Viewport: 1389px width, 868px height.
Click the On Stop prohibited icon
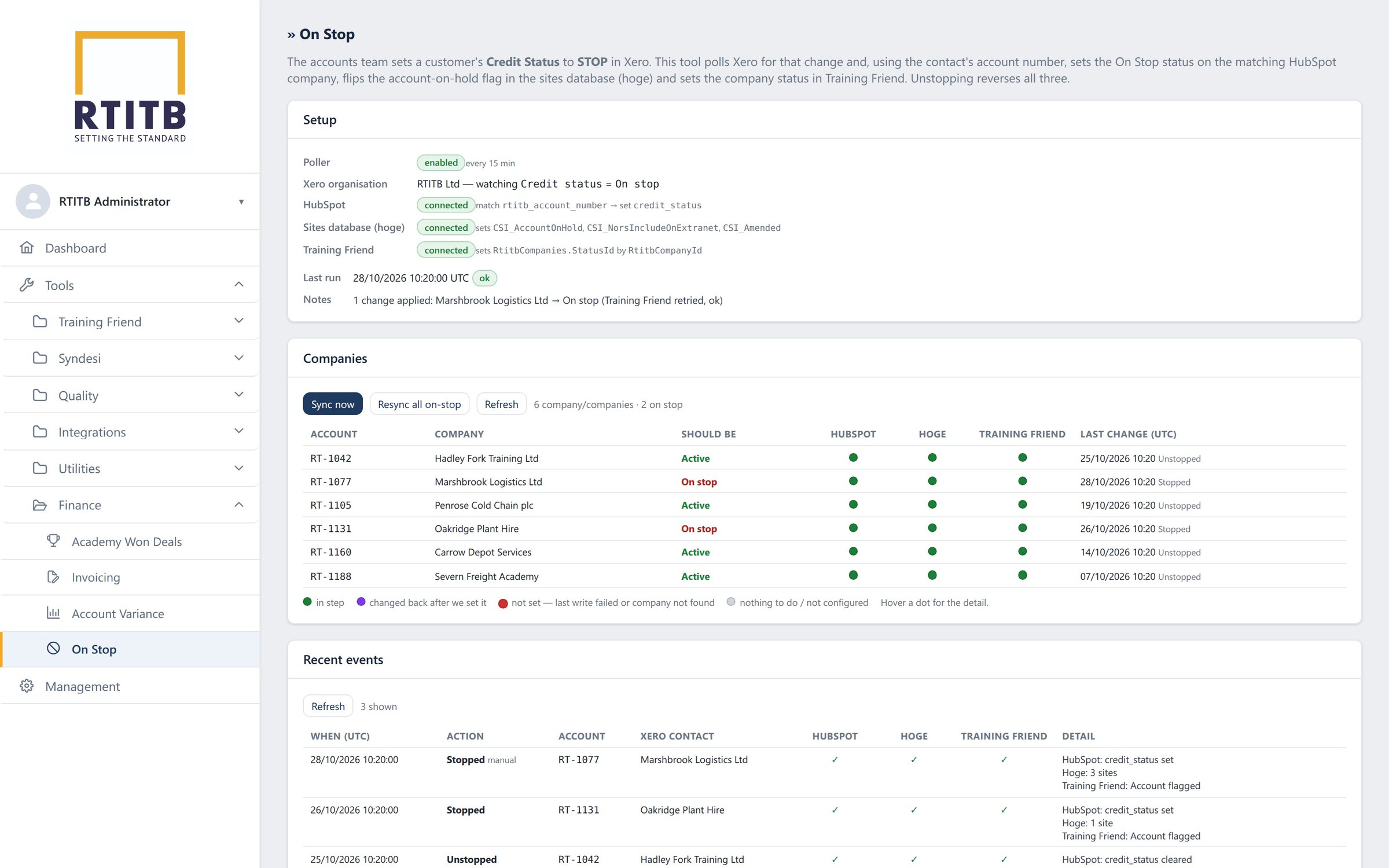[53, 648]
